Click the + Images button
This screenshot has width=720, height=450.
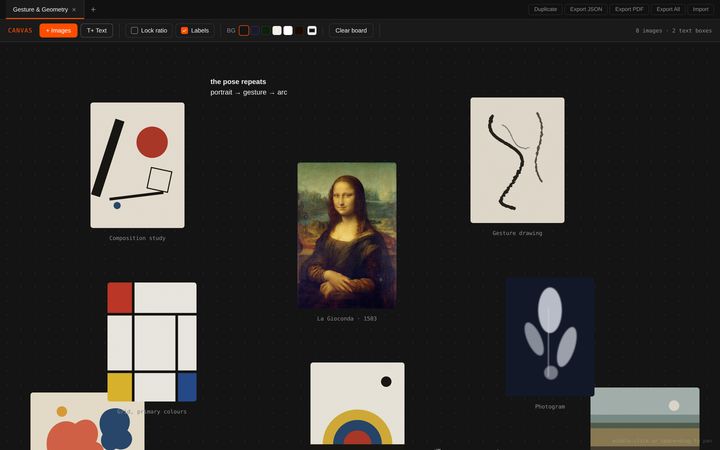click(58, 31)
